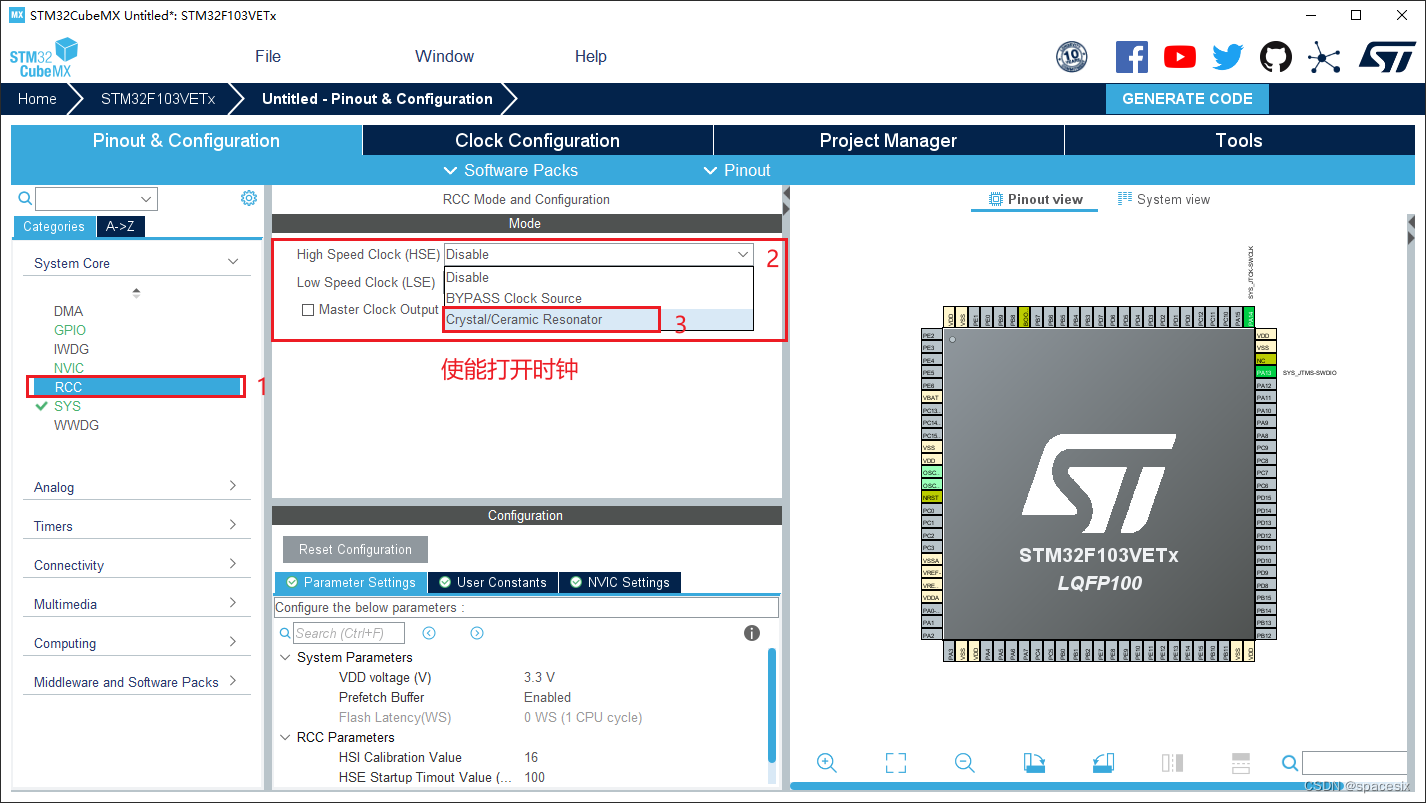Select the GPIO peripheral item
This screenshot has height=803, width=1426.
coord(70,330)
